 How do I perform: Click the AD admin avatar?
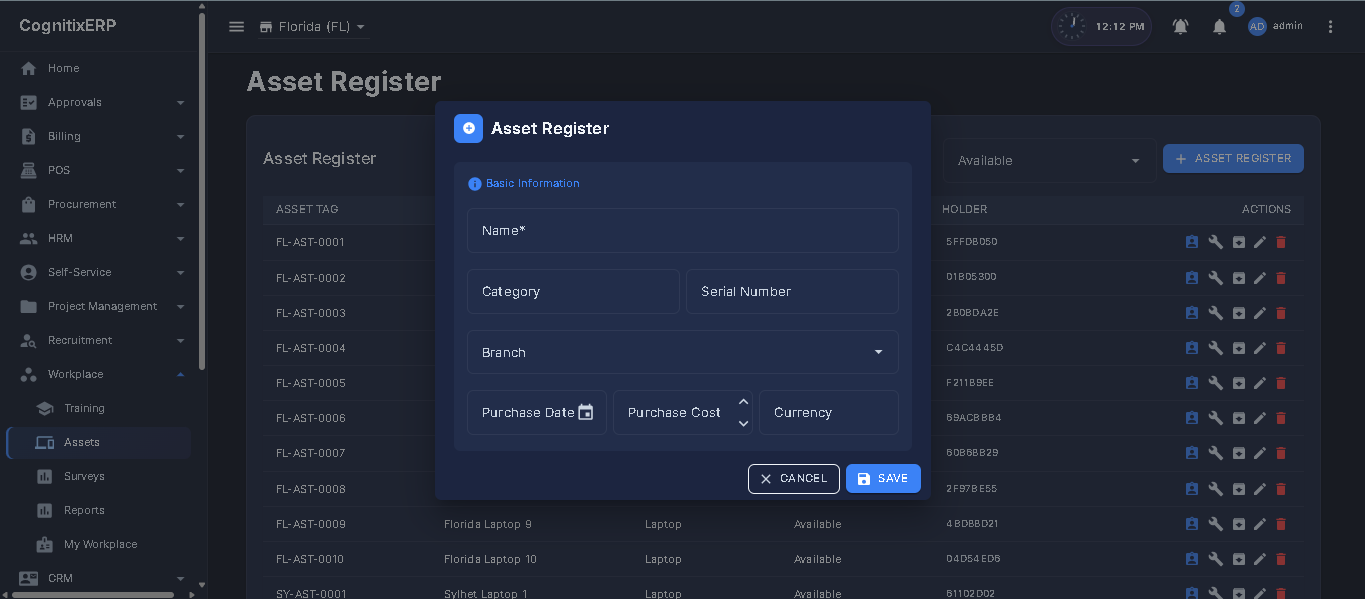1257,27
